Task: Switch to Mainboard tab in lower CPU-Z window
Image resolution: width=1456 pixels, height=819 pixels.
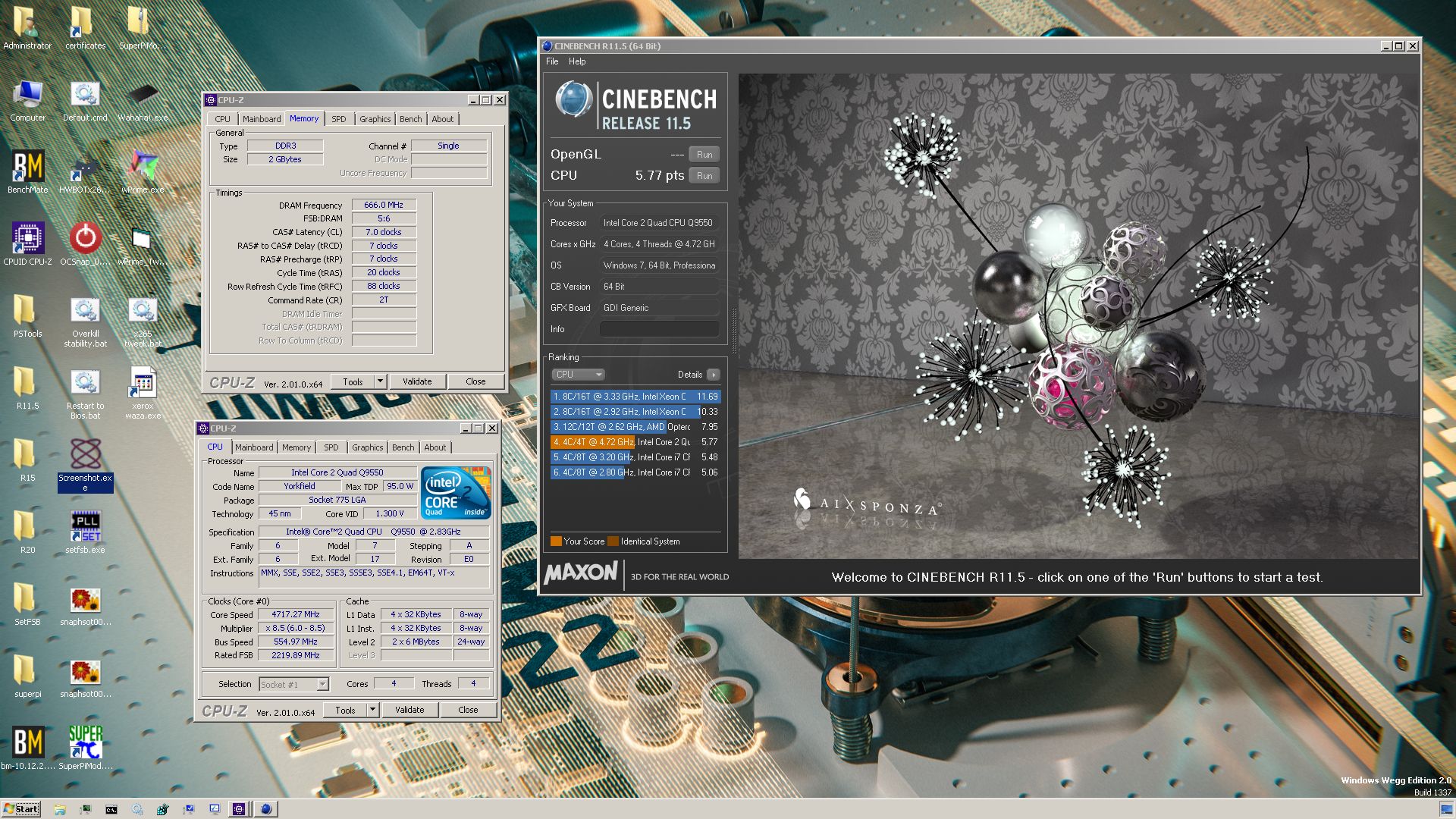Action: click(x=254, y=447)
